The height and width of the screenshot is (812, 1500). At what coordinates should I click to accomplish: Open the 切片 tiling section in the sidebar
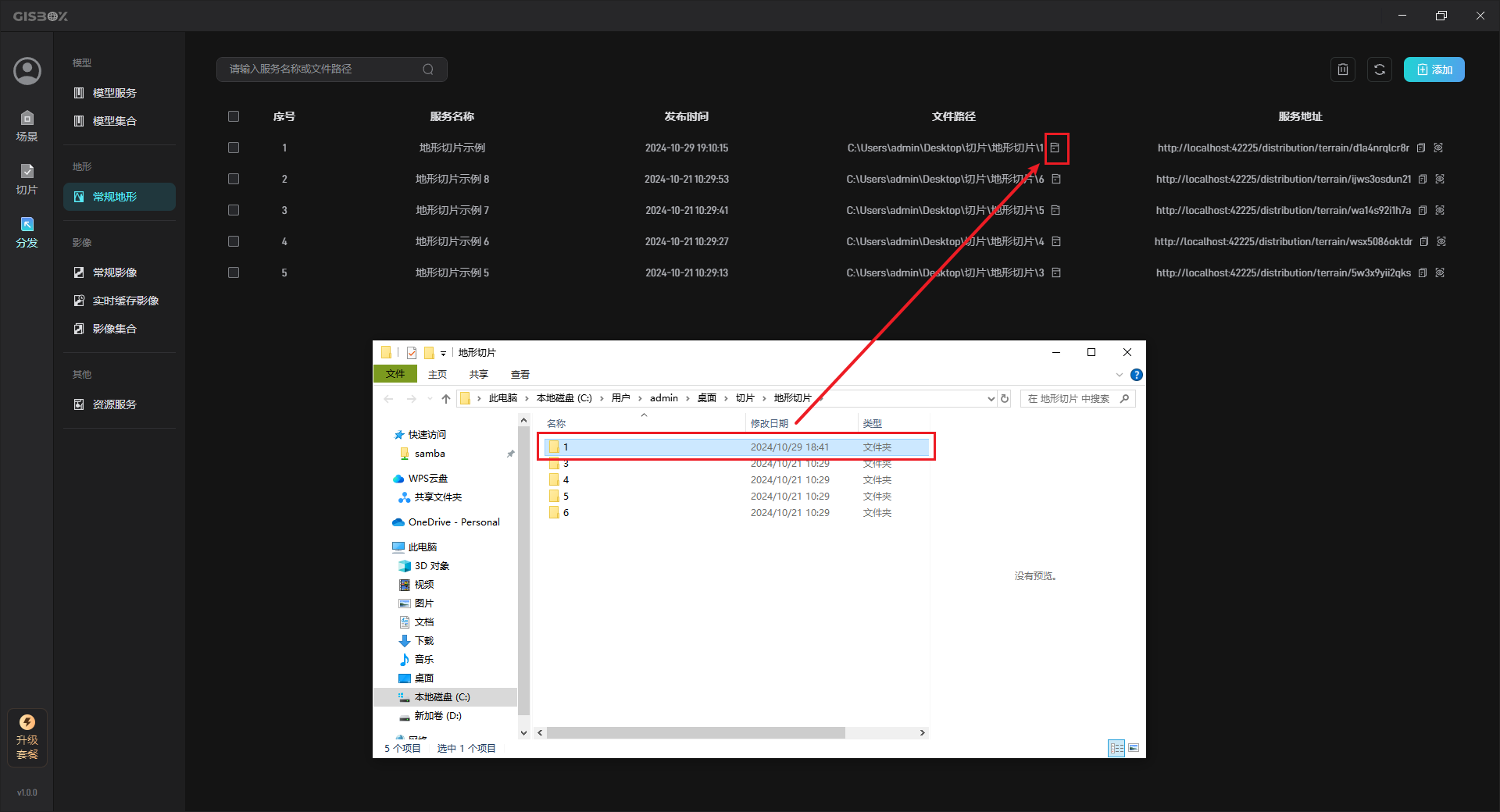point(27,180)
